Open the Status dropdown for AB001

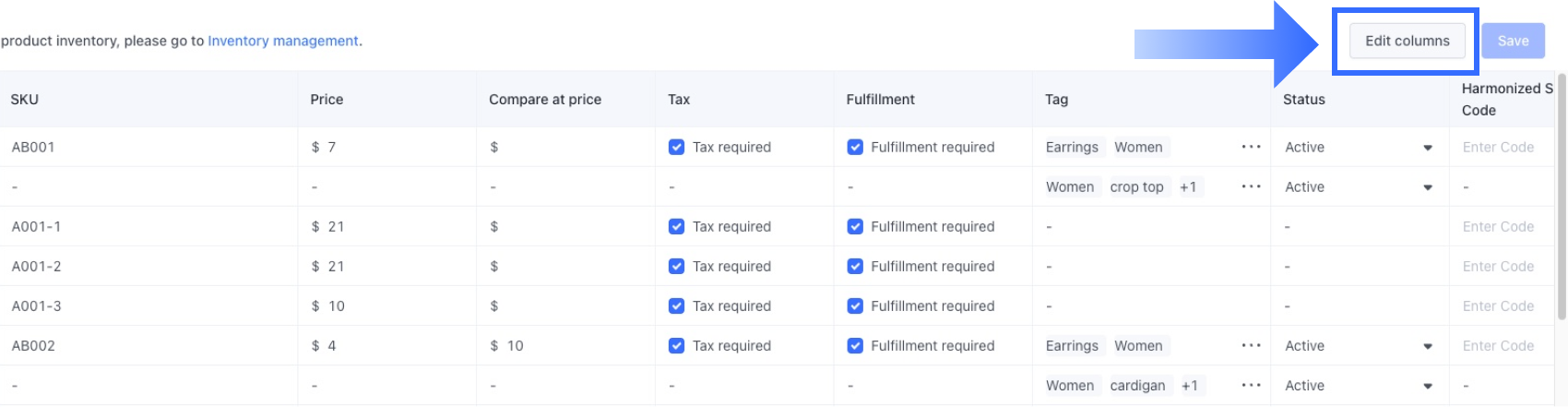1427,148
